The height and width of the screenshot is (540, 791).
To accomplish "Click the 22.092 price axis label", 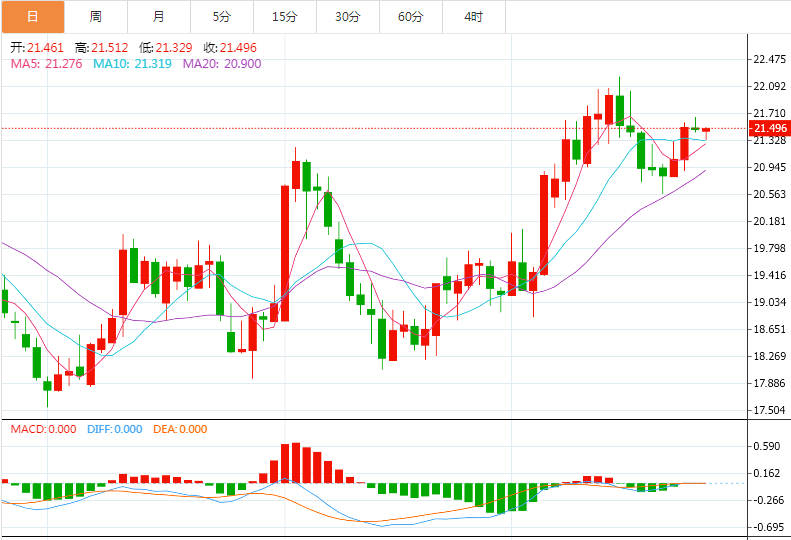I will (x=769, y=86).
